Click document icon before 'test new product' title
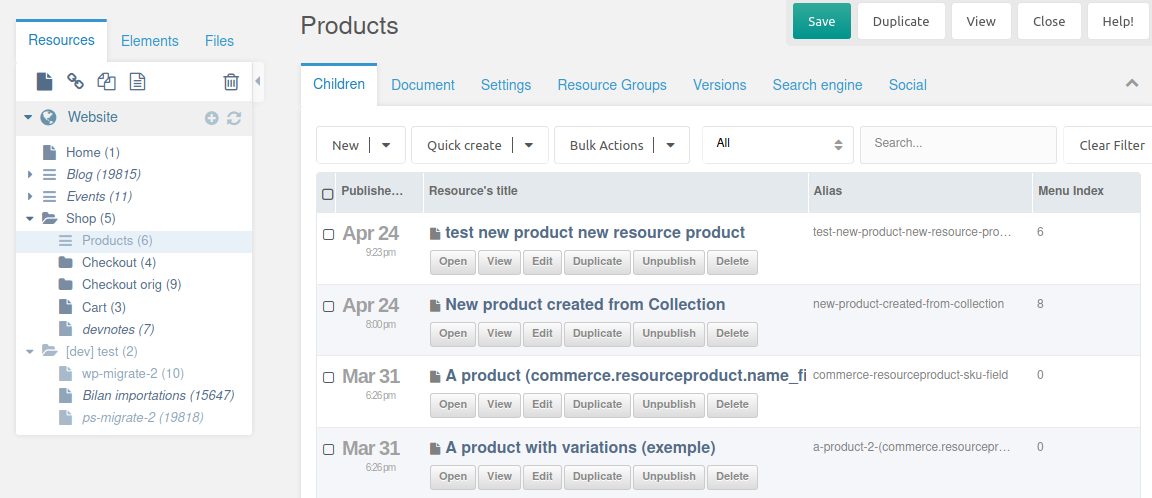Viewport: 1152px width, 498px height. tap(435, 234)
